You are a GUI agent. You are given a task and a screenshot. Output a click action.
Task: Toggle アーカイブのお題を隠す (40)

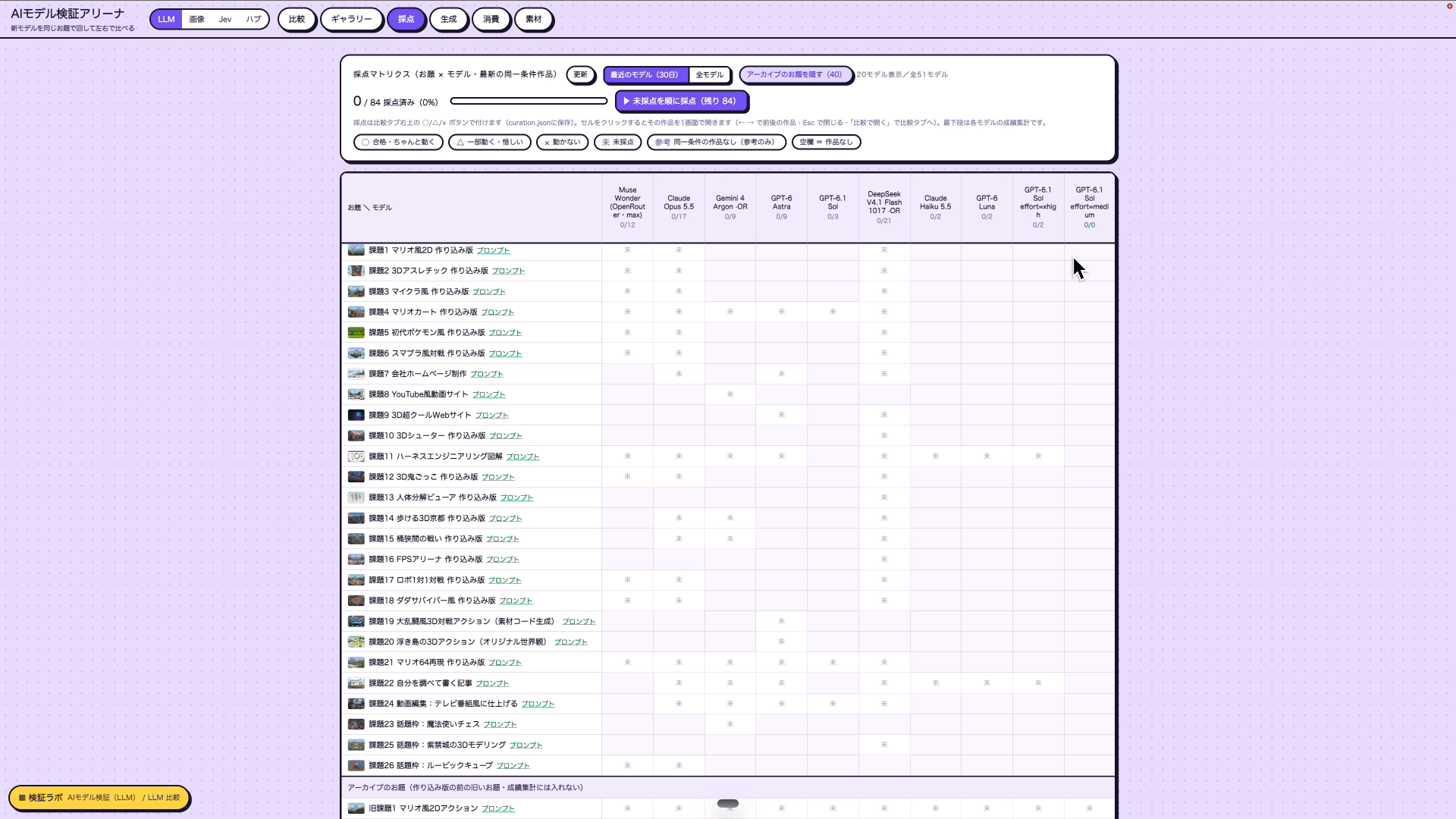795,75
